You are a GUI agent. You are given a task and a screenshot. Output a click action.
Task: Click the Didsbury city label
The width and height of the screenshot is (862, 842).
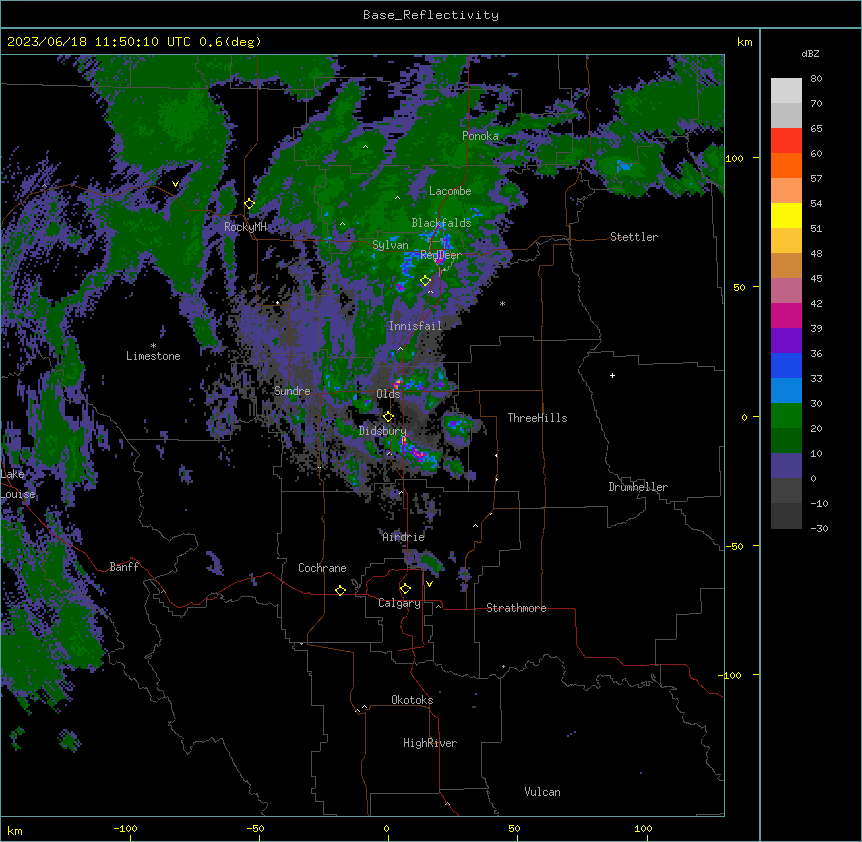383,431
